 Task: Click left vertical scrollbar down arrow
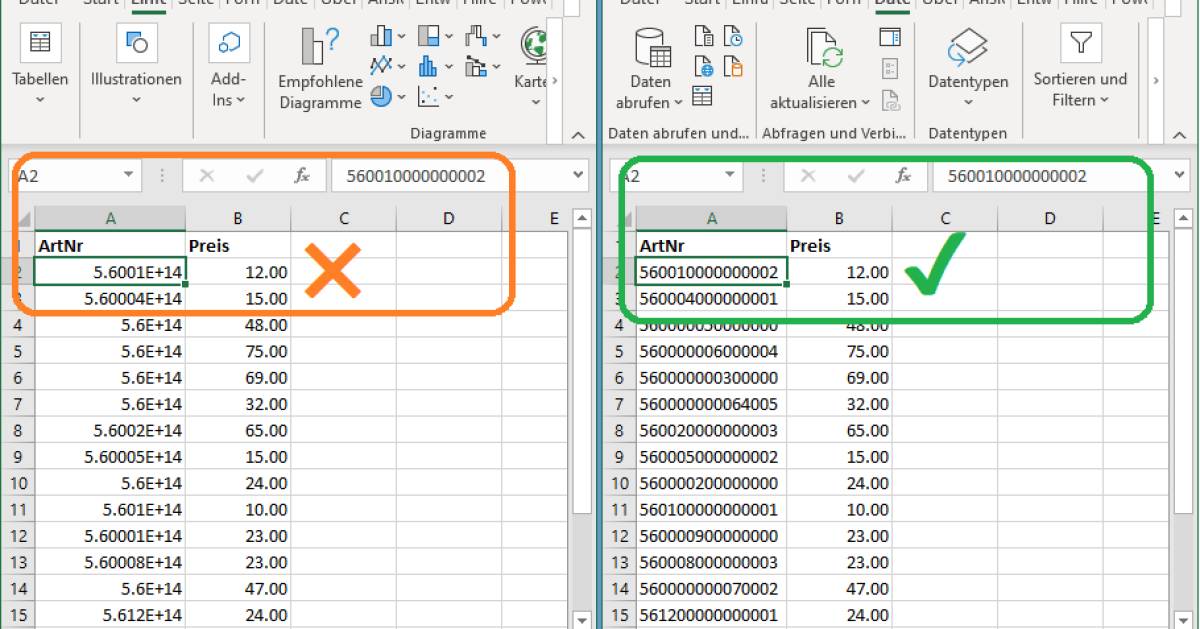(x=582, y=620)
